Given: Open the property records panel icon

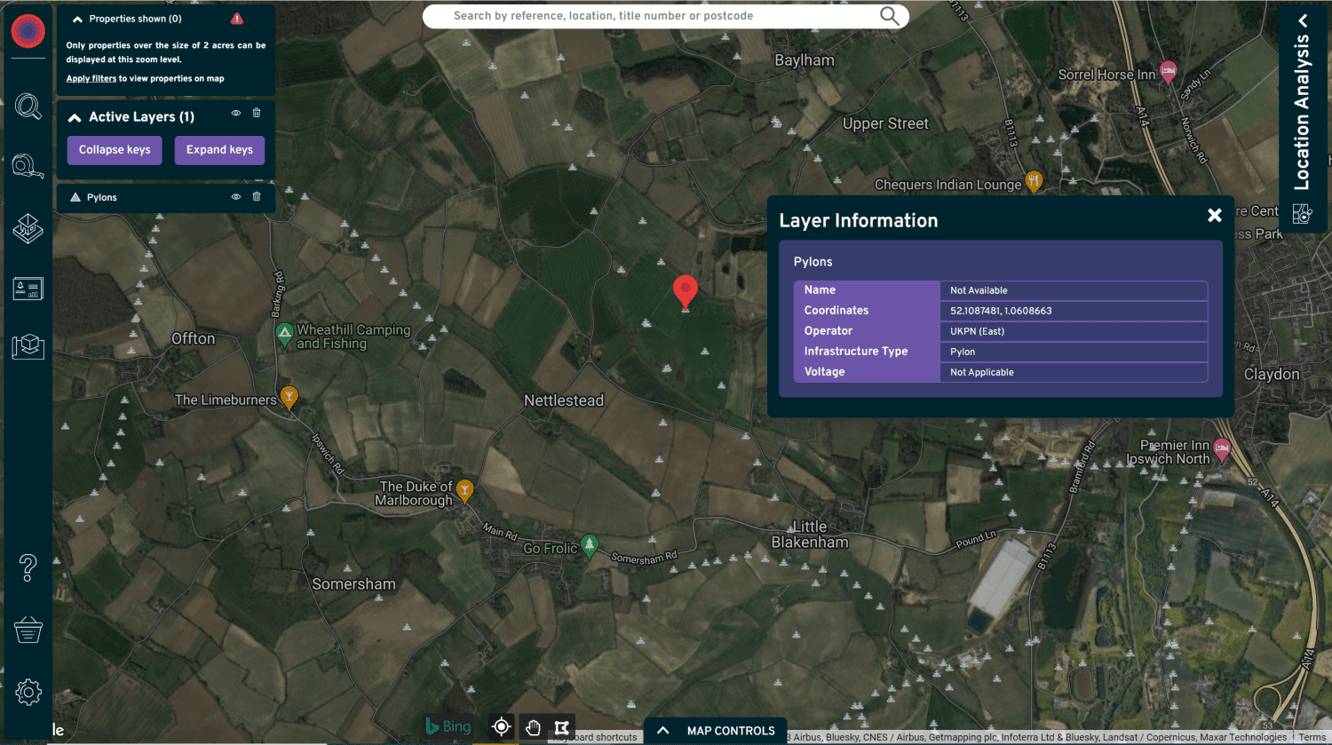Looking at the screenshot, I should click(x=28, y=288).
